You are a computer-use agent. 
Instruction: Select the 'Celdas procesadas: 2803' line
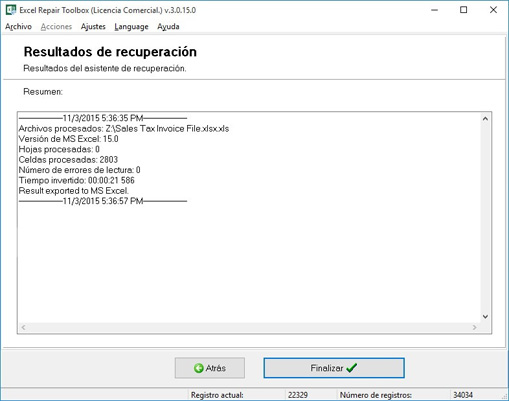pyautogui.click(x=68, y=160)
